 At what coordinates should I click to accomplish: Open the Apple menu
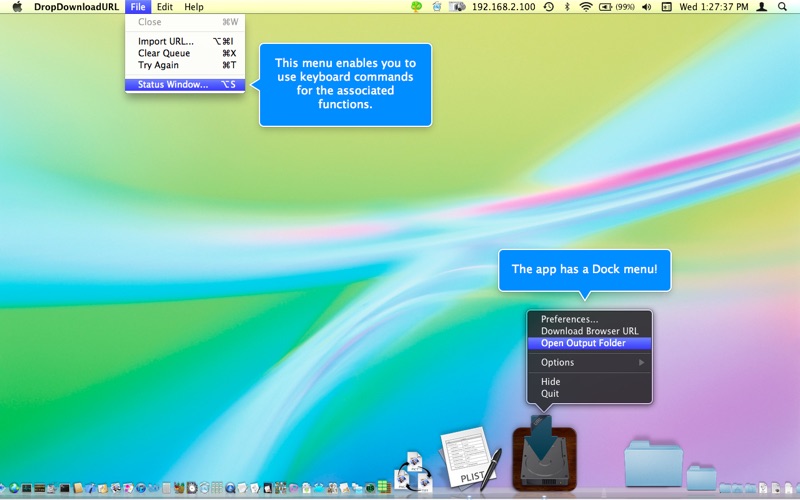coord(17,7)
